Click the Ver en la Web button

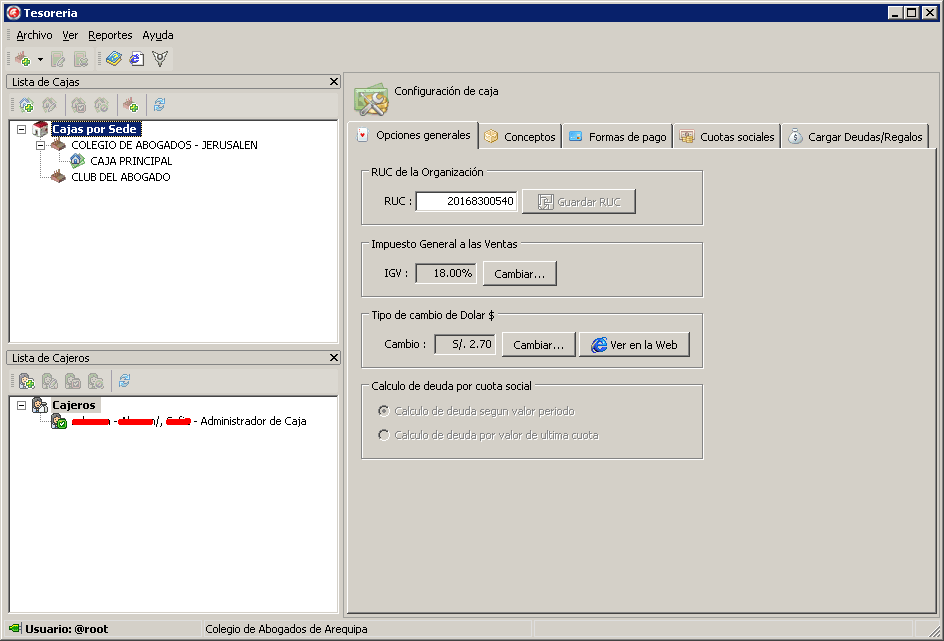pyautogui.click(x=635, y=345)
